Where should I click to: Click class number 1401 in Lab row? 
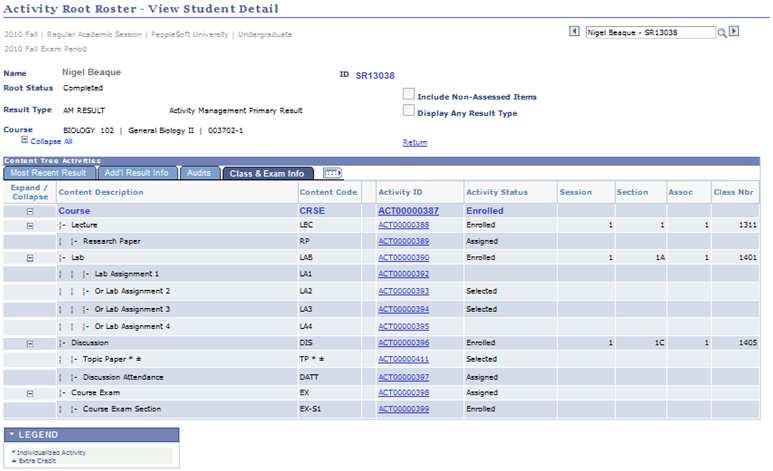pos(748,257)
